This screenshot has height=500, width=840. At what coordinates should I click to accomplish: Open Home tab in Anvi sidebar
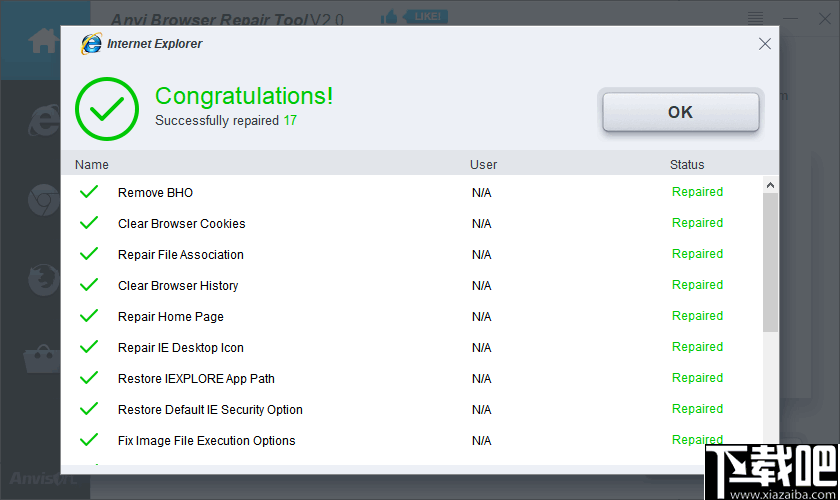(44, 41)
